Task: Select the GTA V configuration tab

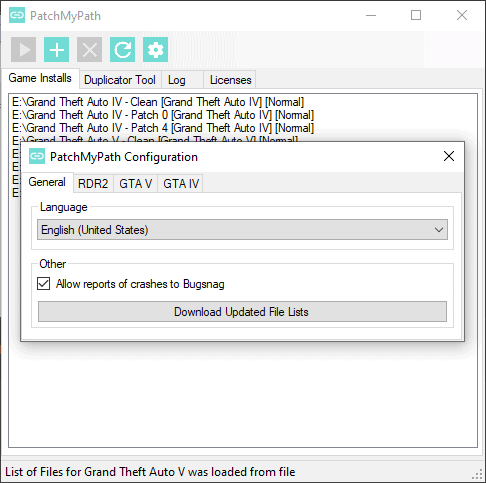Action: click(136, 184)
